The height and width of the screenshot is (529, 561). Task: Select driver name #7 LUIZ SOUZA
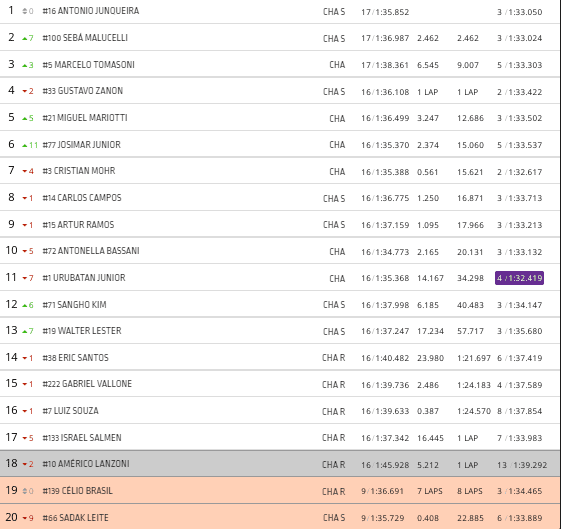tap(70, 411)
